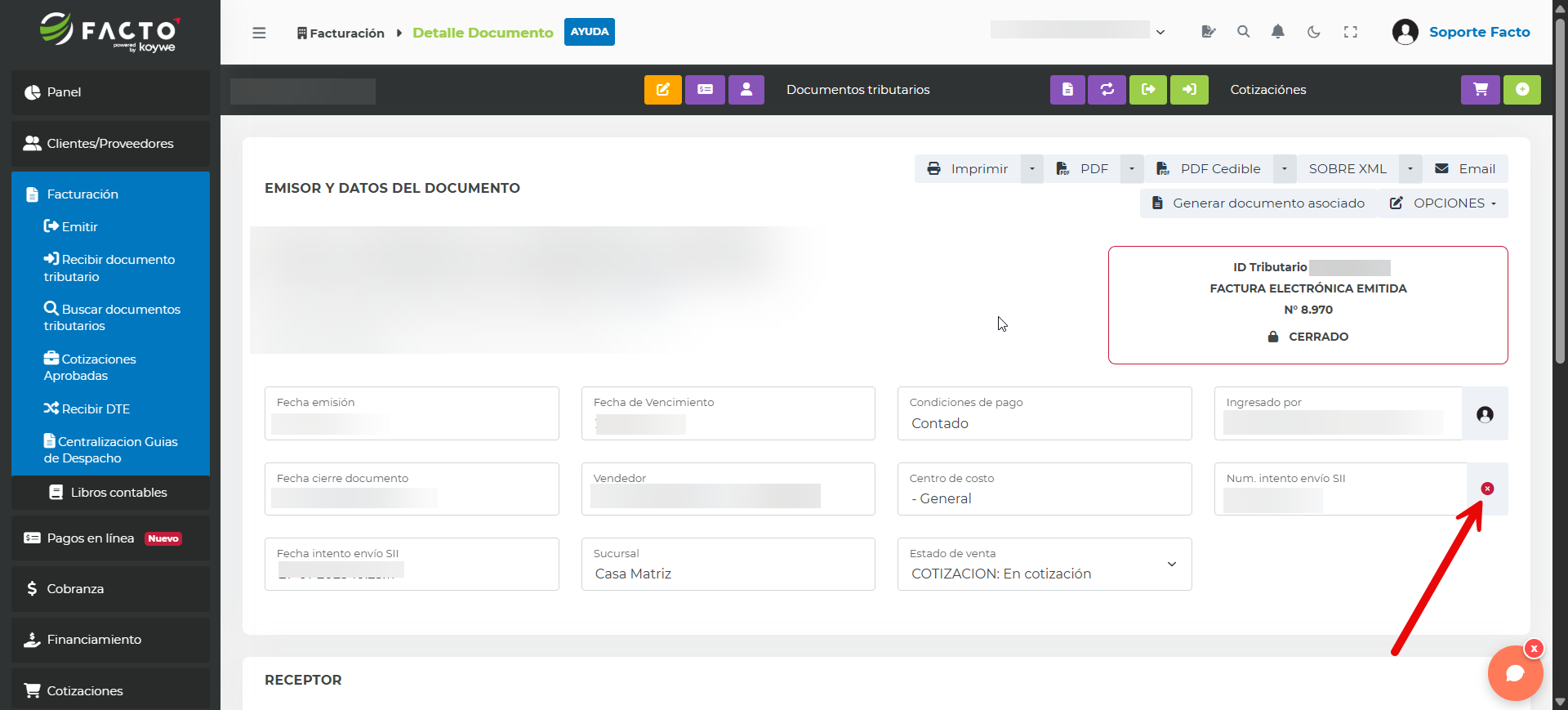Expand the company selector dropdown in header

coord(1160,32)
